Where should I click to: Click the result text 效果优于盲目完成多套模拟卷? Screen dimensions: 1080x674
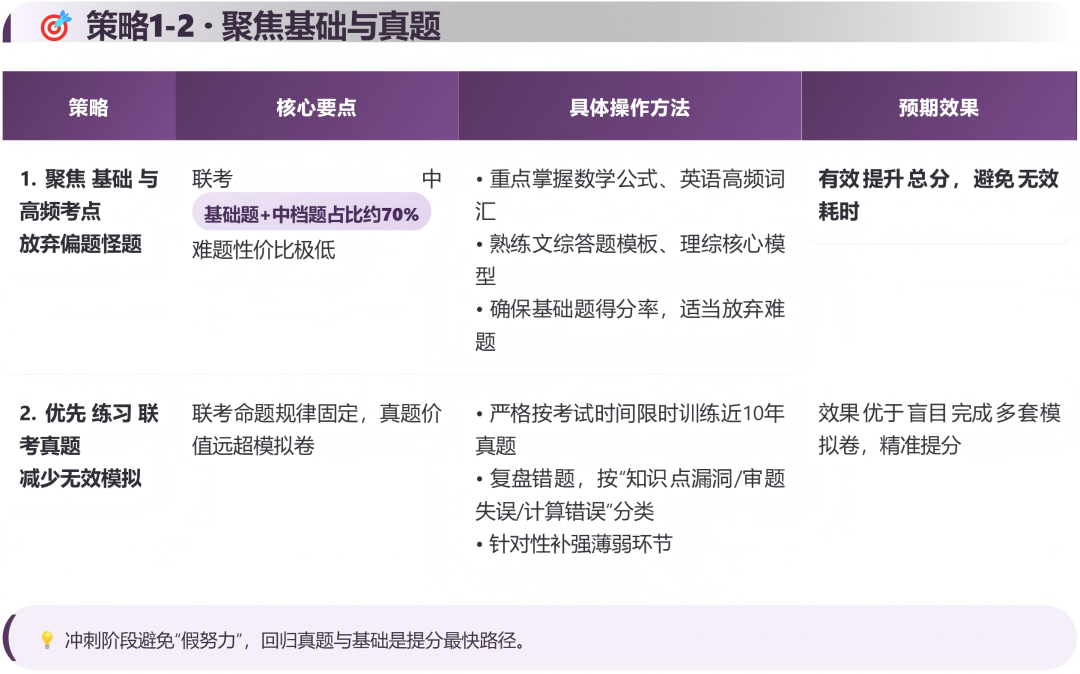pos(938,429)
